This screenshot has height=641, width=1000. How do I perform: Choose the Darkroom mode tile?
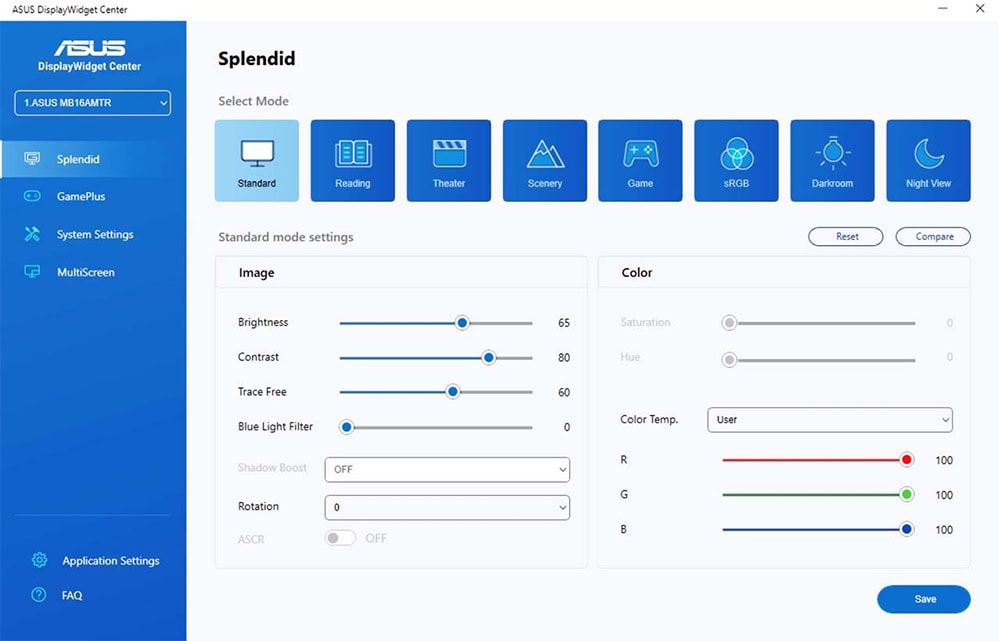(832, 161)
